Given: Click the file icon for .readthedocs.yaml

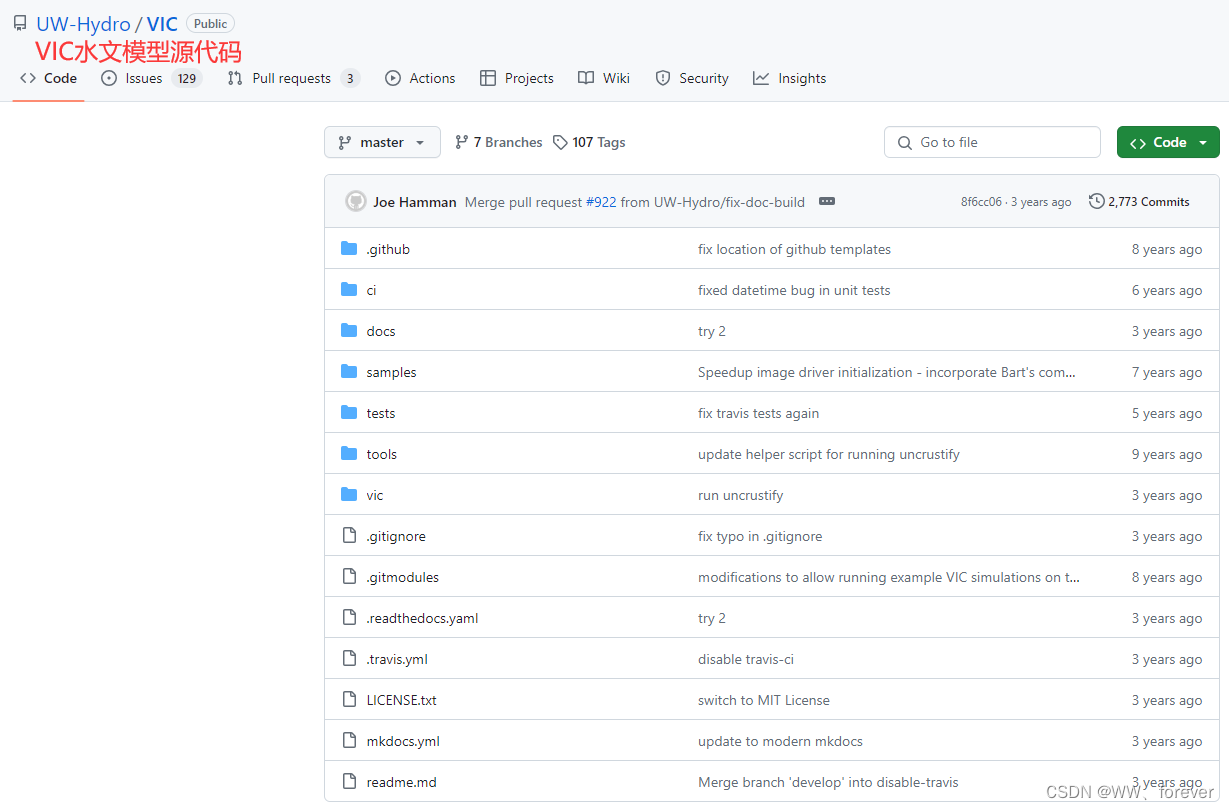Looking at the screenshot, I should point(349,618).
